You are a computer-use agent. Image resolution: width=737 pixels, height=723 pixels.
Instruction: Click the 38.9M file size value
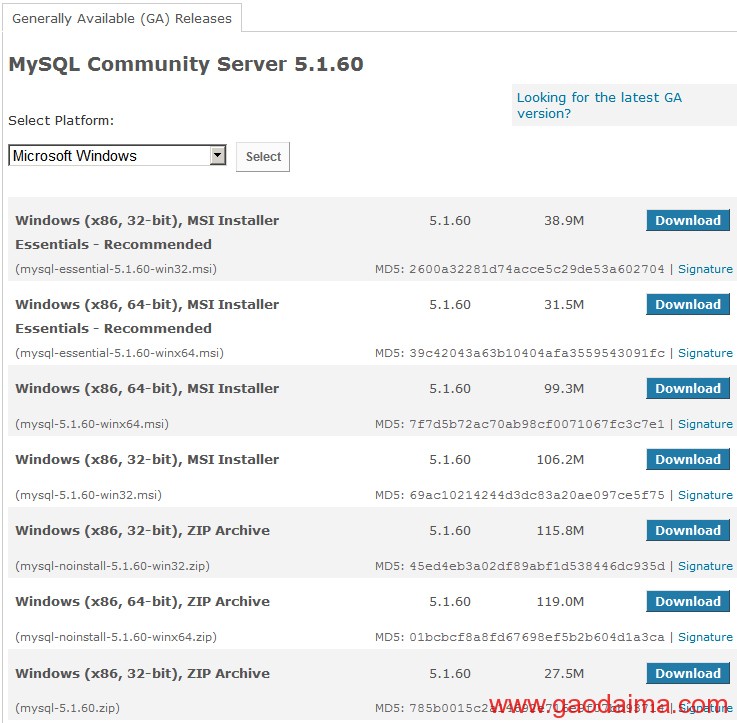(564, 221)
